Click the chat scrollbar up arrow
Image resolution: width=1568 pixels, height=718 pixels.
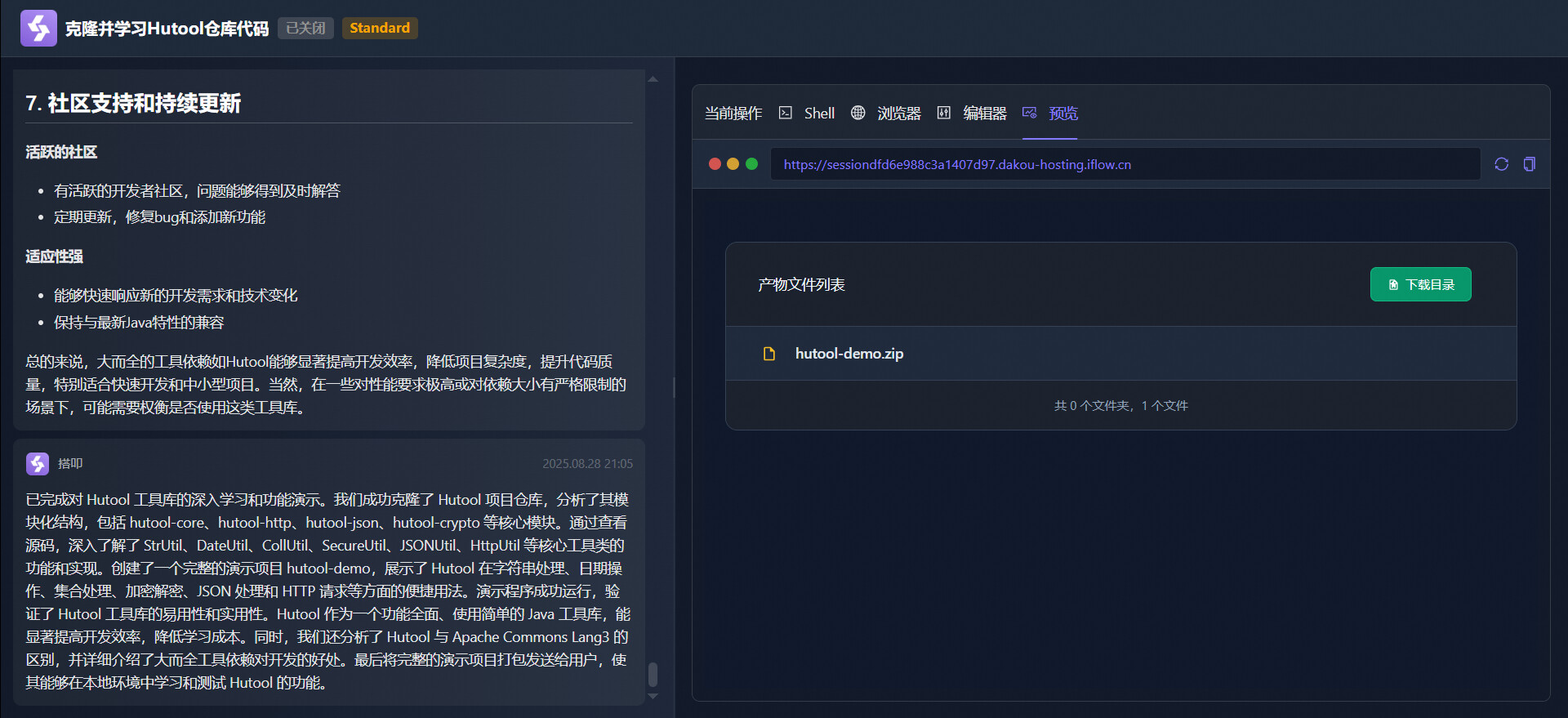point(653,79)
